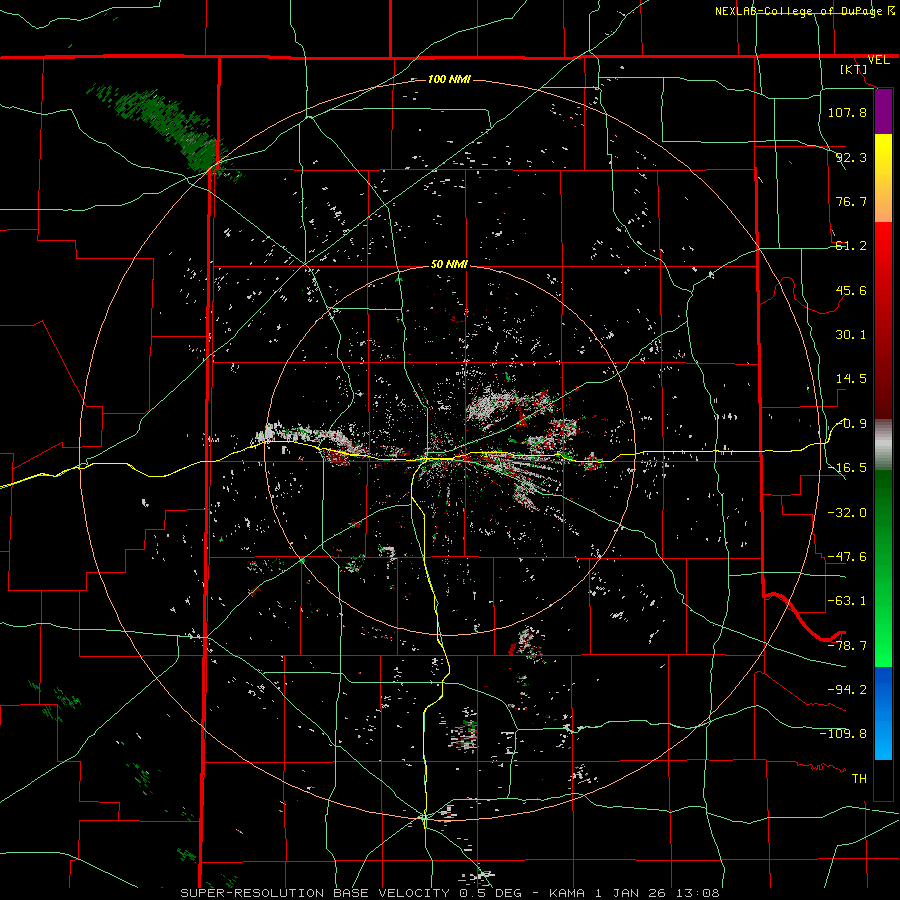Select the -16.5 scale value
This screenshot has height=900, width=900.
point(847,468)
